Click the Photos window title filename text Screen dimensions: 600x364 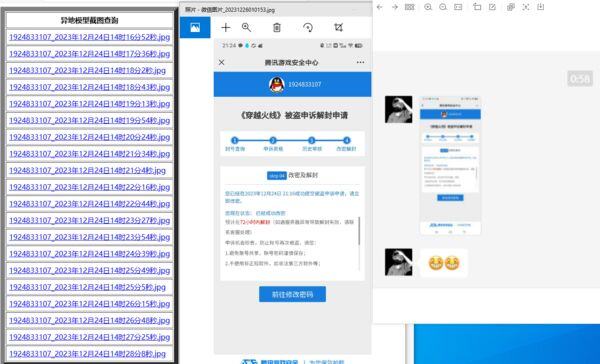pyautogui.click(x=230, y=10)
